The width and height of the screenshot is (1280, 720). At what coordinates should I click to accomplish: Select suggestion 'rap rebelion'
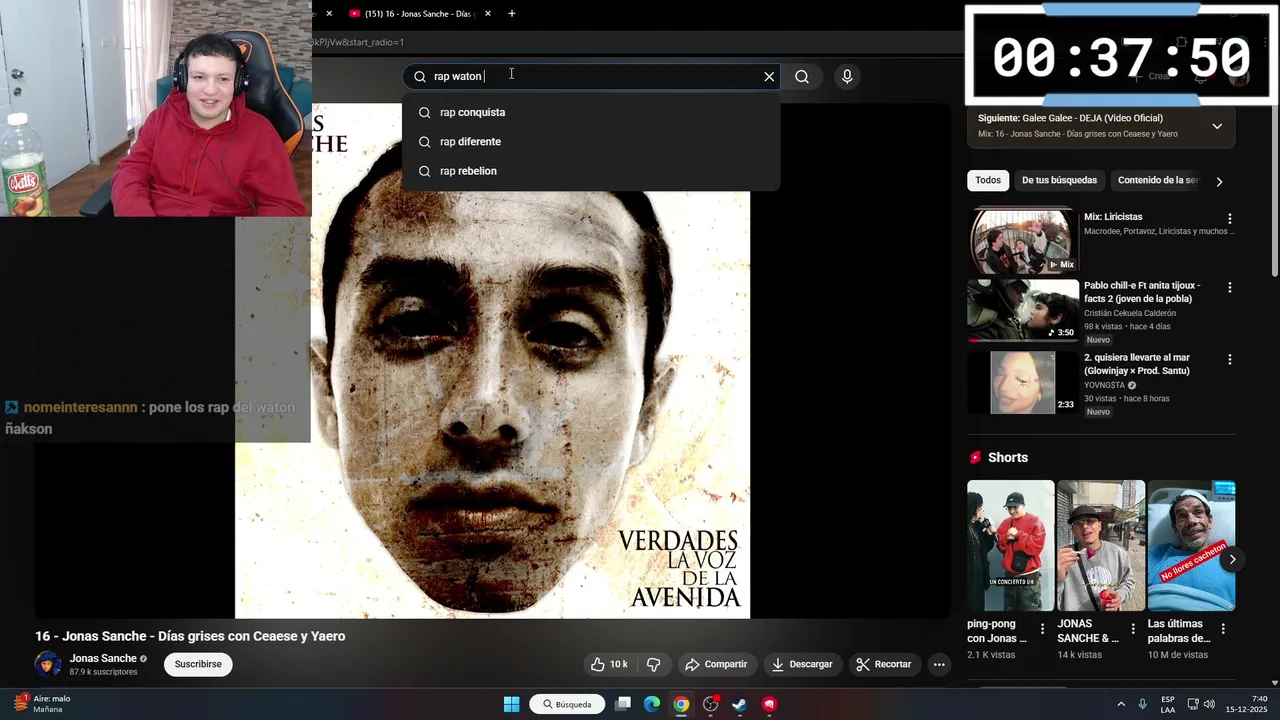(x=591, y=171)
